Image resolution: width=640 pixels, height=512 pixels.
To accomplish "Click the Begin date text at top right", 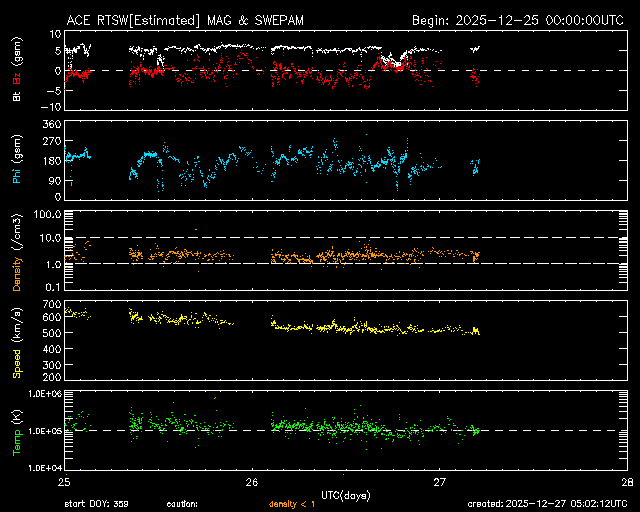I will point(519,19).
